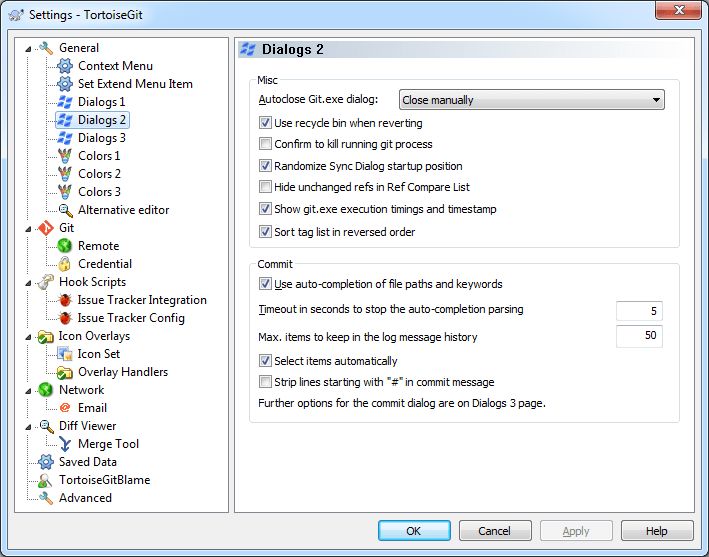Click the Icon Set icon
Viewport: 709px width, 557px height.
coord(65,354)
